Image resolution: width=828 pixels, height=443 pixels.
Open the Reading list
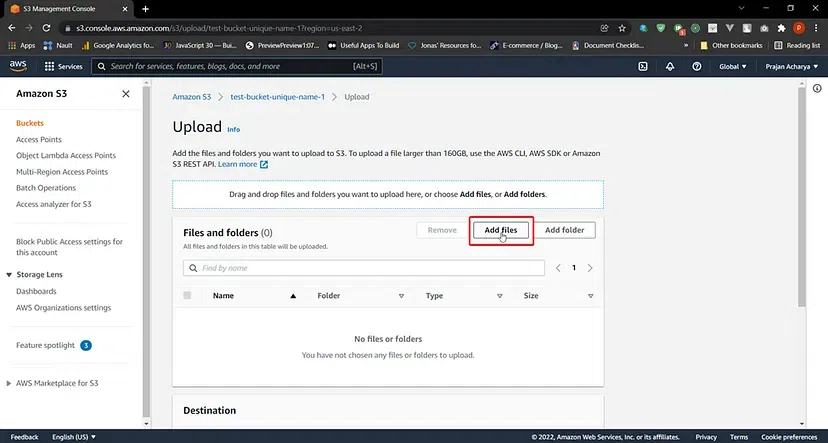click(x=797, y=45)
